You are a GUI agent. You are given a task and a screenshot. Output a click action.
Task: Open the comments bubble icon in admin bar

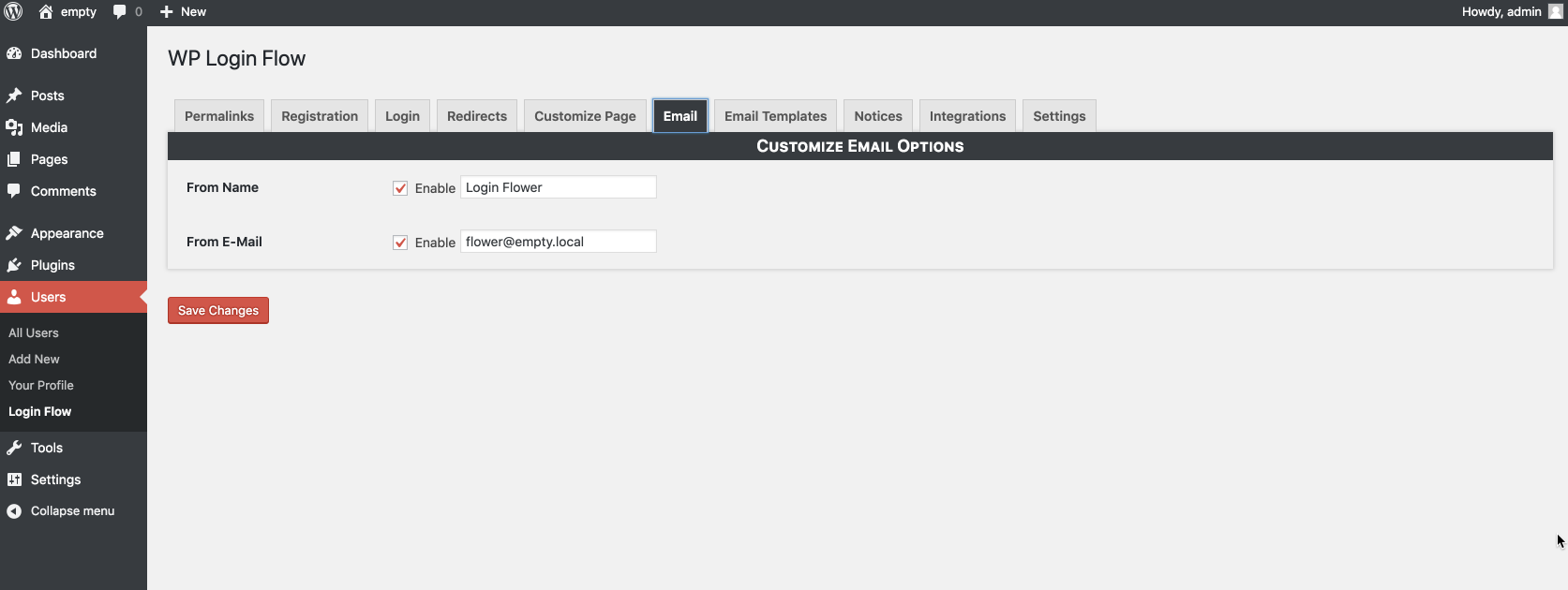click(119, 12)
